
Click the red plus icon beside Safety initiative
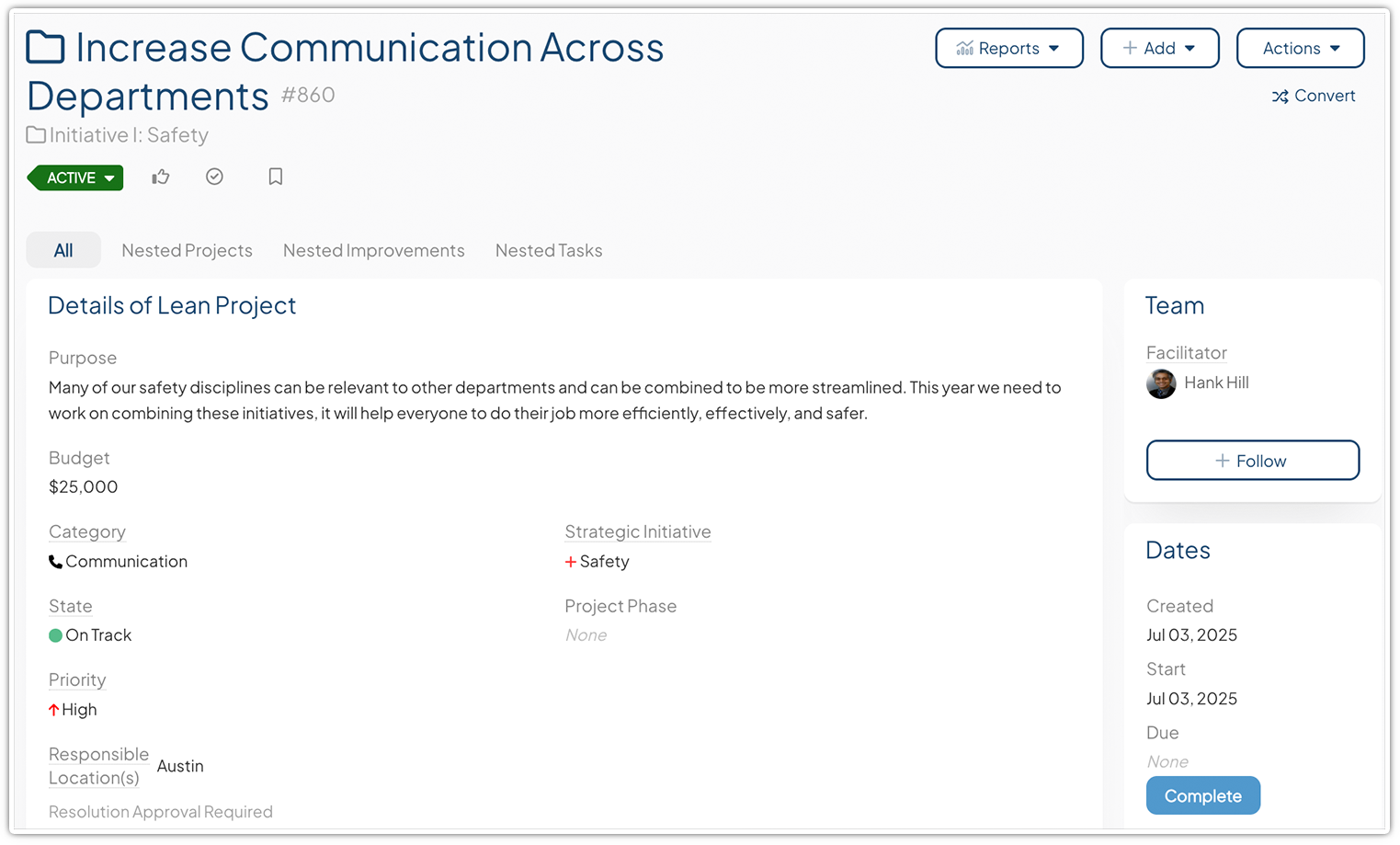[571, 562]
